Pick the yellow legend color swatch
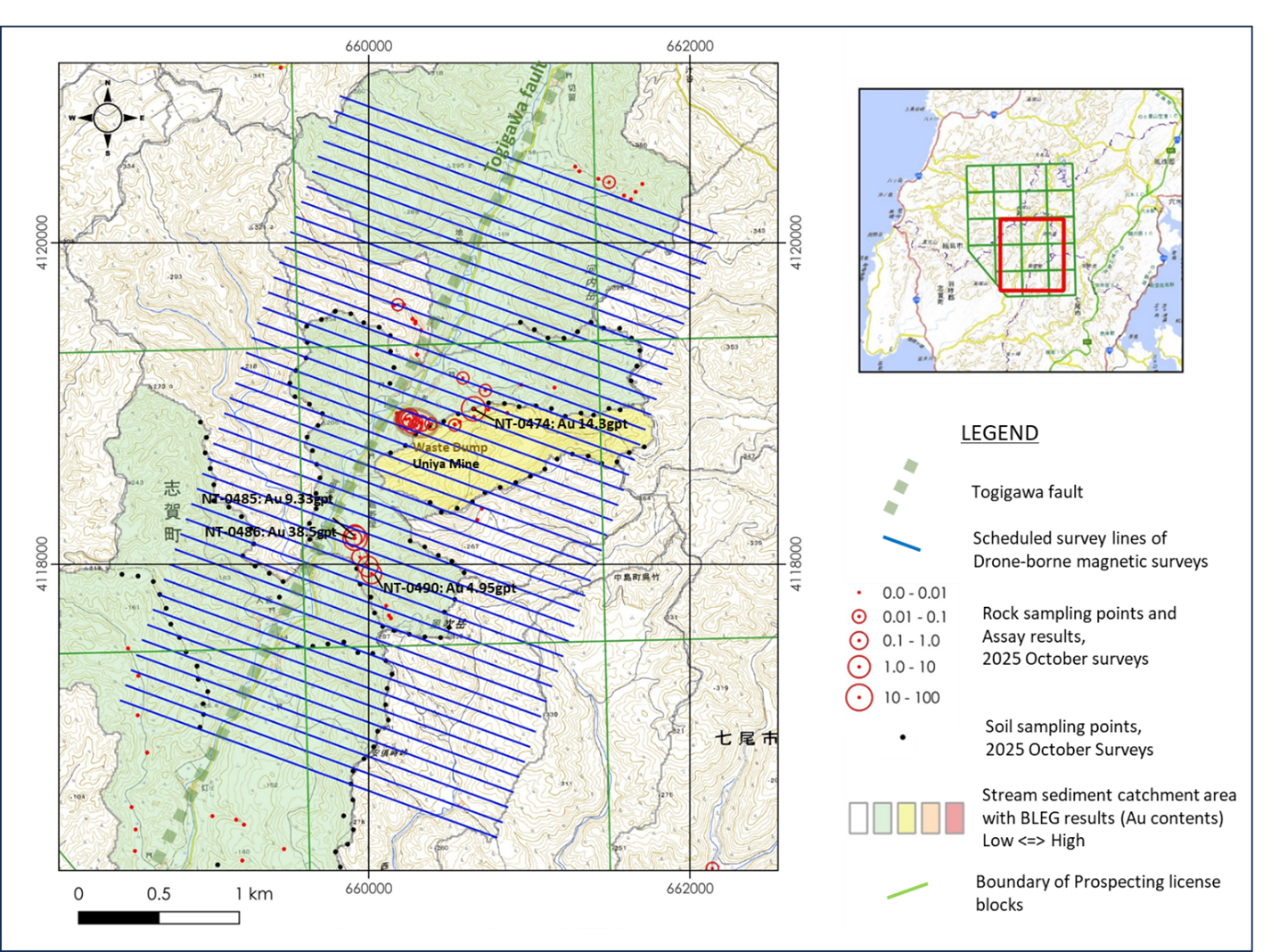The width and height of the screenshot is (1271, 952). [x=906, y=818]
